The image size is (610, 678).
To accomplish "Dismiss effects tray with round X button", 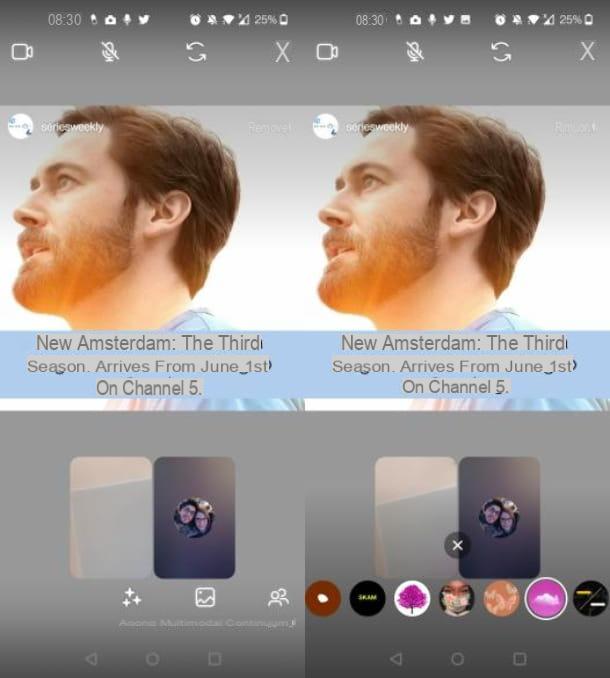I will 457,545.
